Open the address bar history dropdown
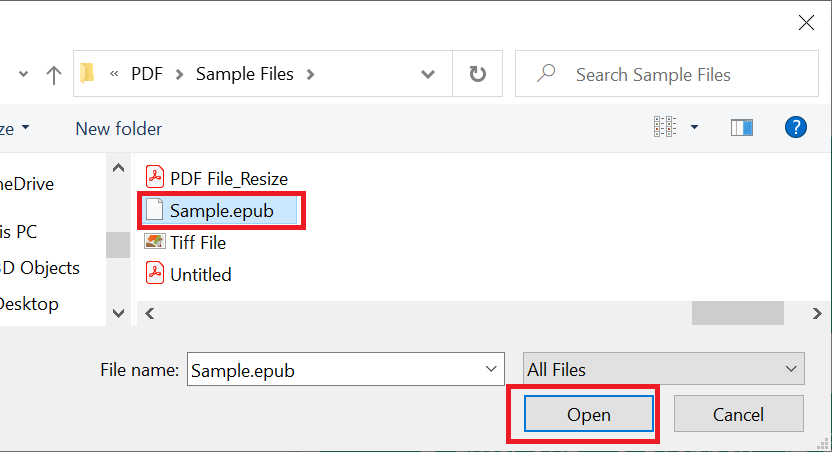This screenshot has height=452, width=832. coord(428,74)
